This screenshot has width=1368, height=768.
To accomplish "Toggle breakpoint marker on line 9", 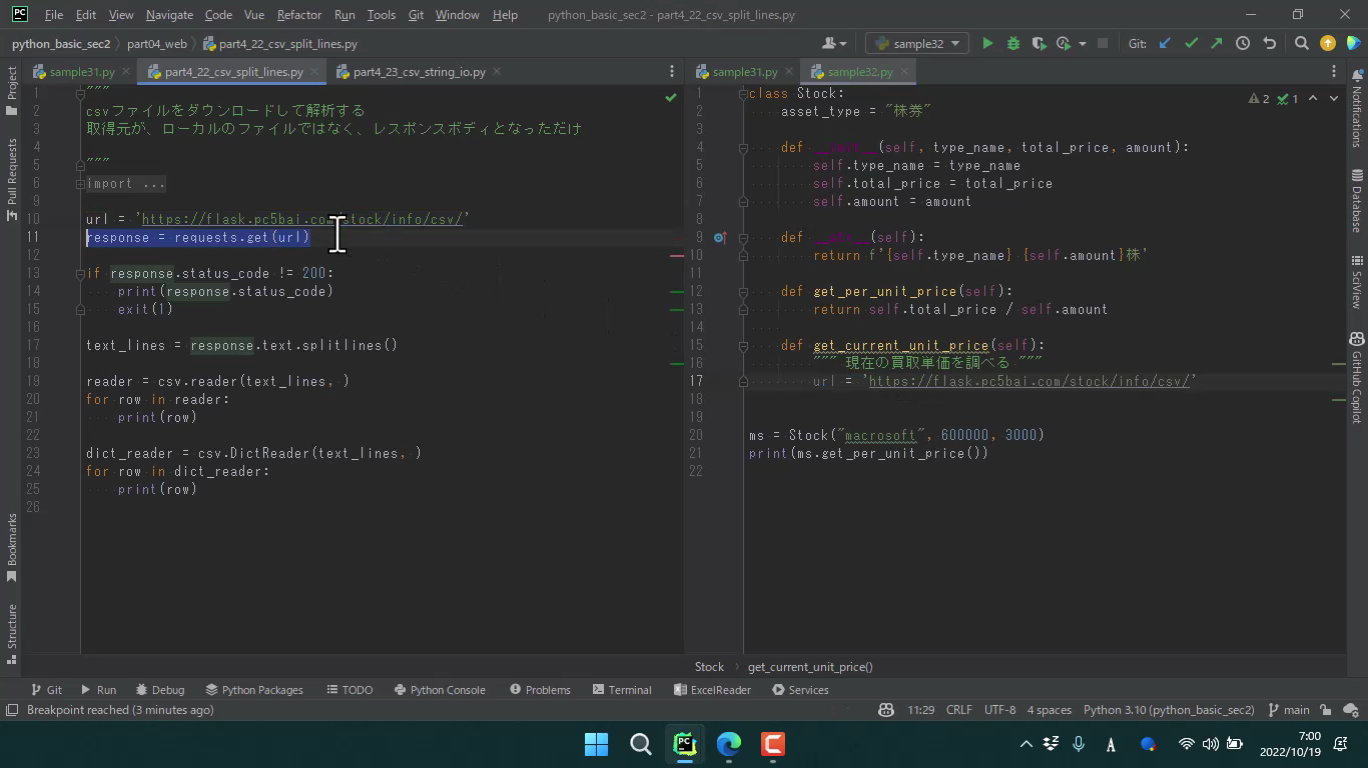I will click(x=719, y=238).
